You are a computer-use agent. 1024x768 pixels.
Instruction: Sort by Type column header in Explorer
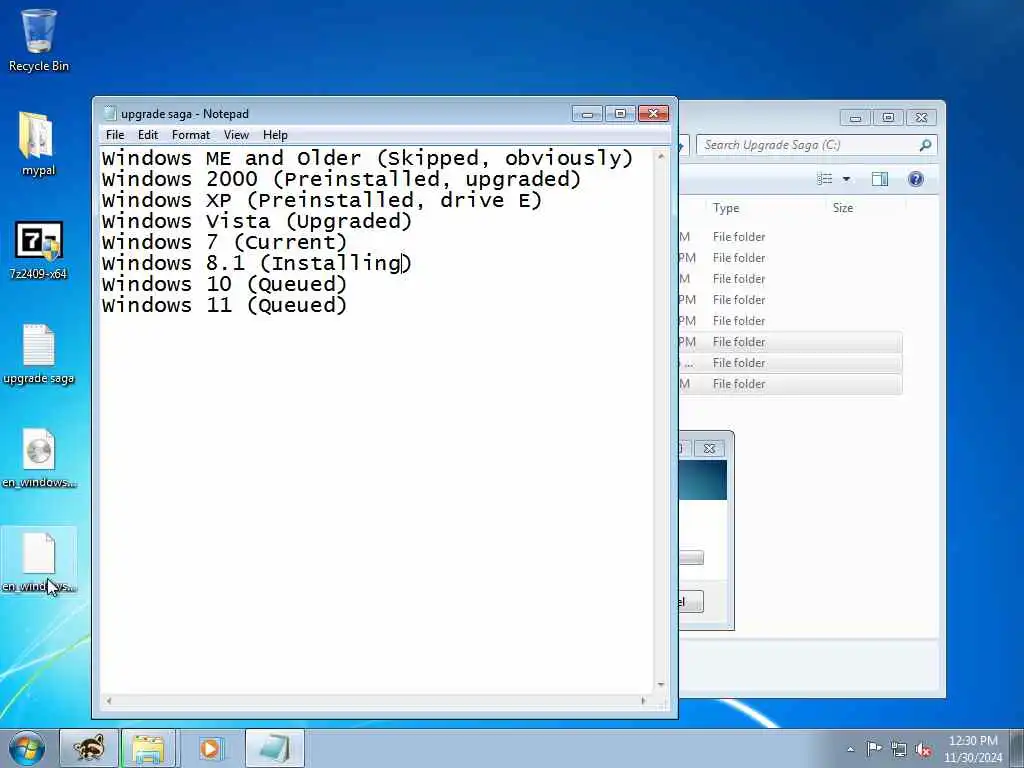pyautogui.click(x=726, y=208)
